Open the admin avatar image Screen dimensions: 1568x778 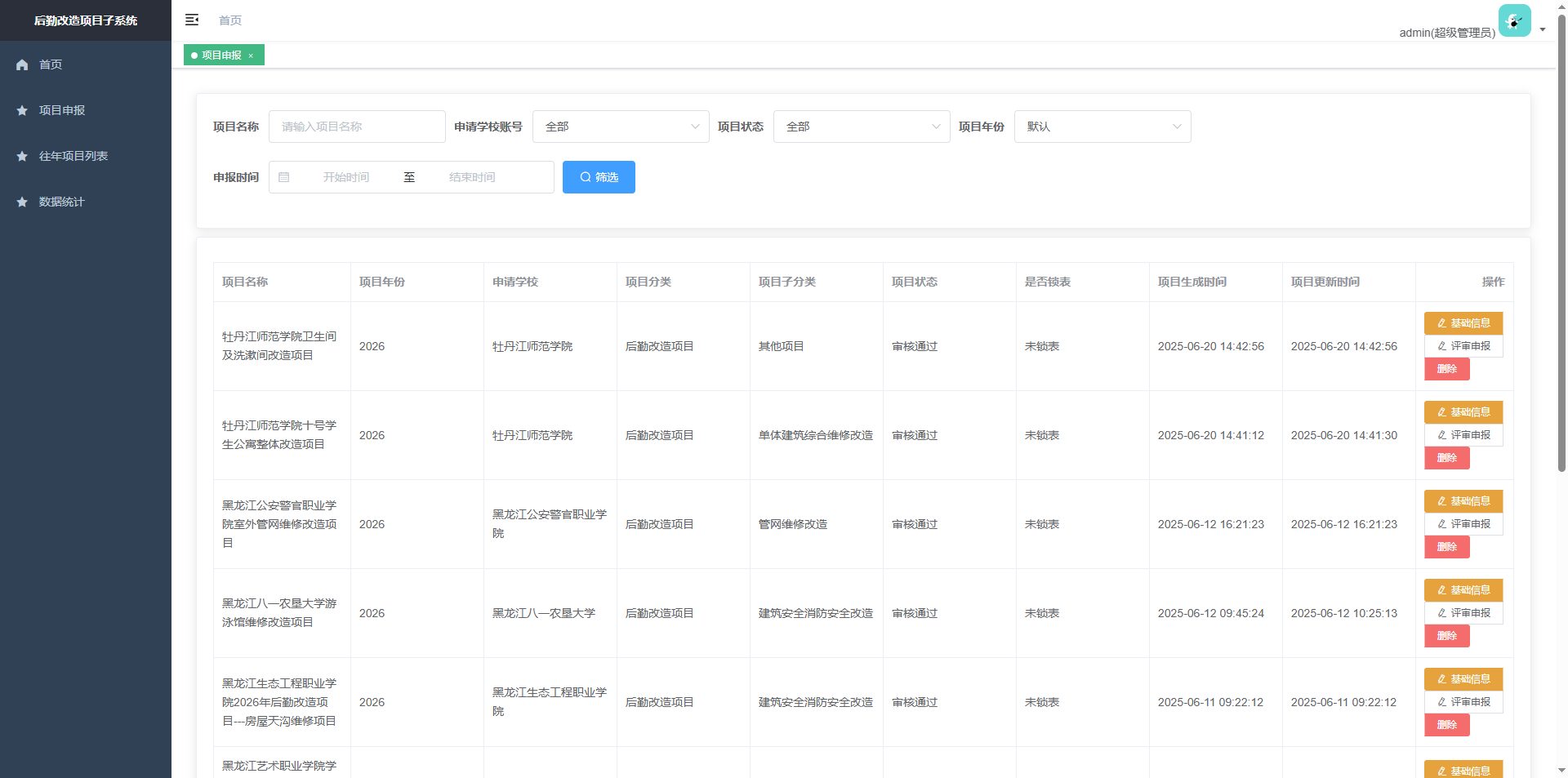click(x=1514, y=20)
